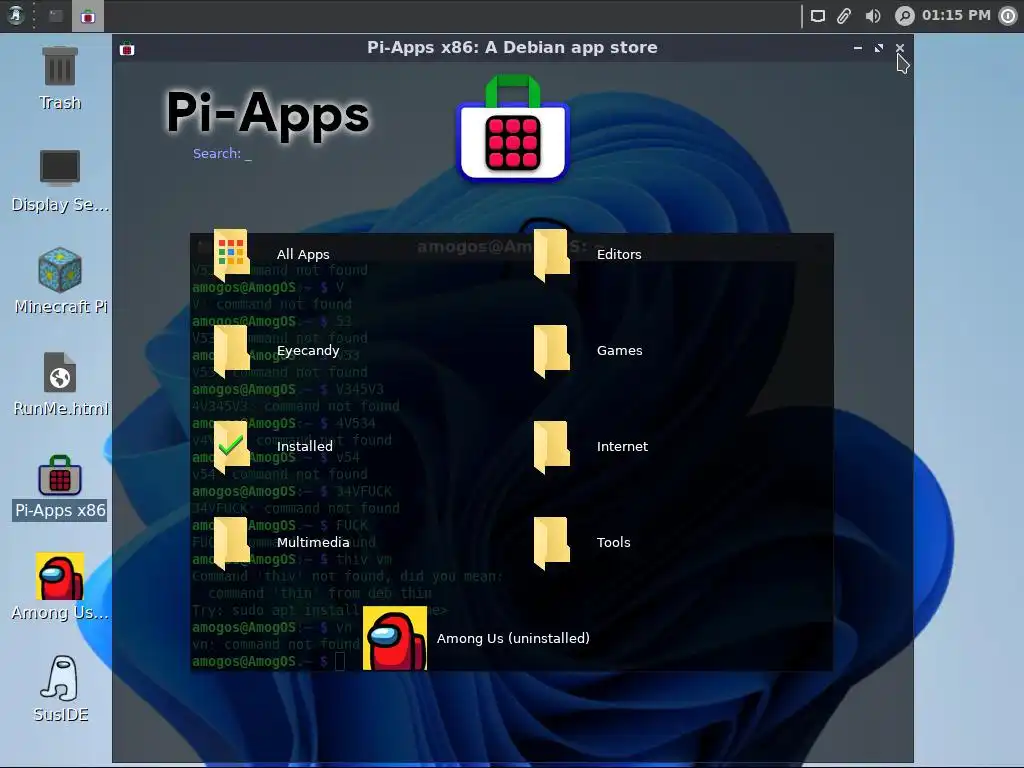The width and height of the screenshot is (1024, 768).
Task: Maximize the Pi-Apps window
Action: click(x=878, y=48)
